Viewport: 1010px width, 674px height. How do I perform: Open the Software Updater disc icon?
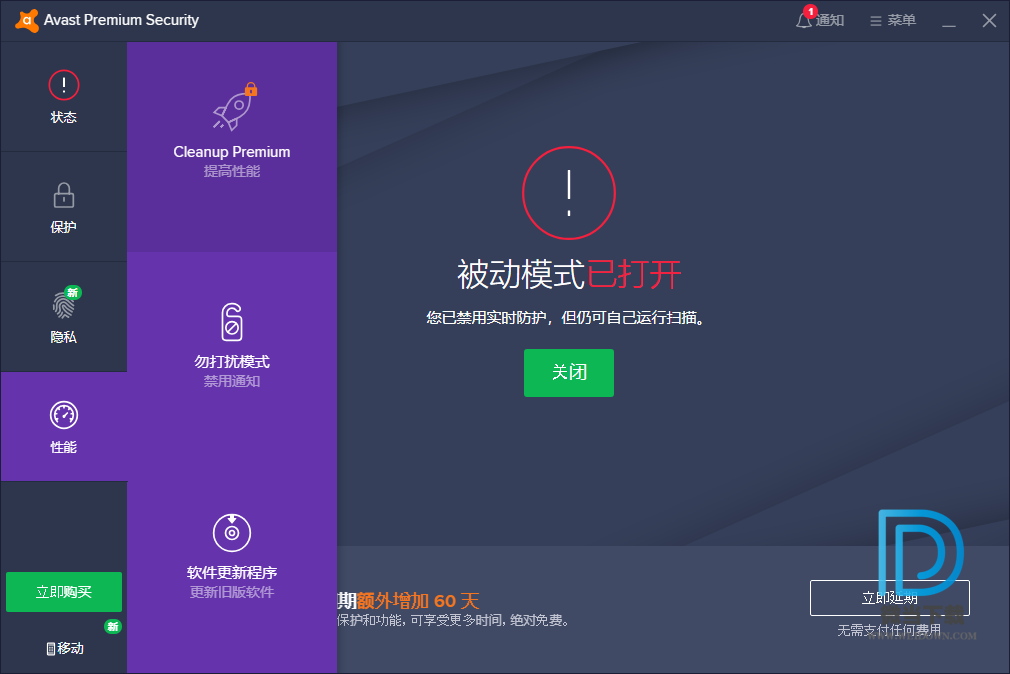pyautogui.click(x=232, y=533)
